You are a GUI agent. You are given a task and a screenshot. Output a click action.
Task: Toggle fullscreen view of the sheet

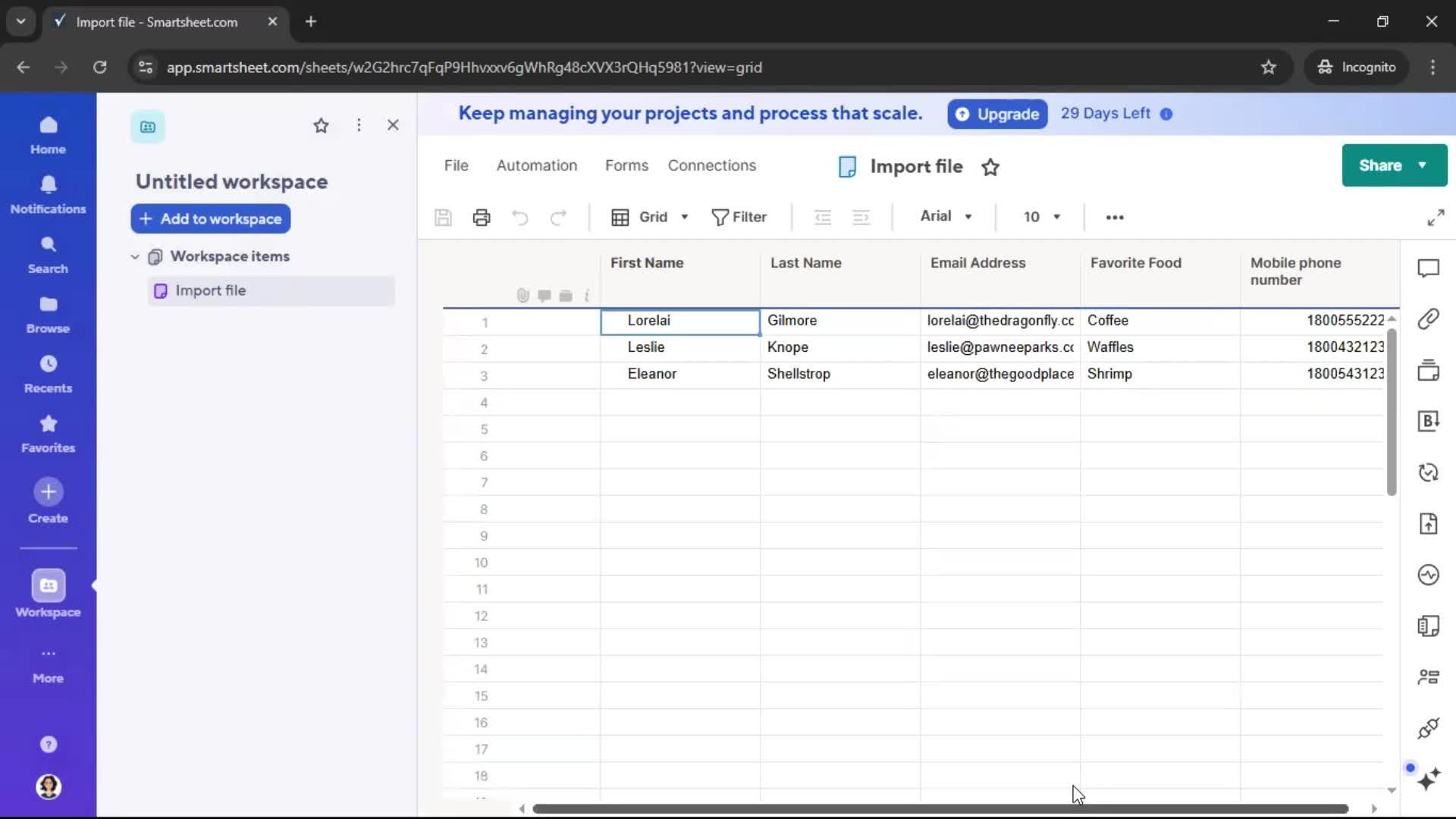pyautogui.click(x=1436, y=217)
